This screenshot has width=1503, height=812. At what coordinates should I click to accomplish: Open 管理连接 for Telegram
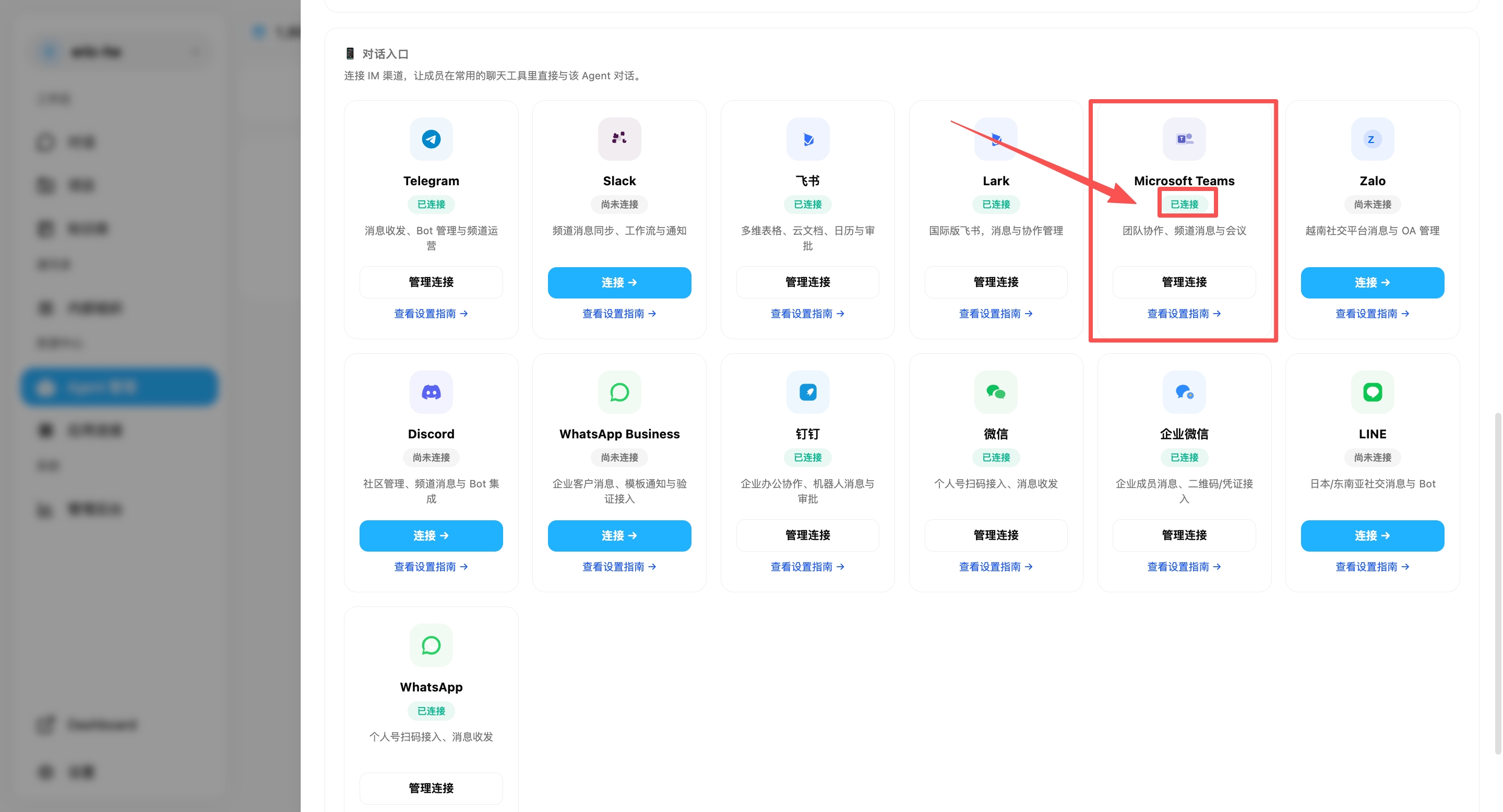pos(431,282)
